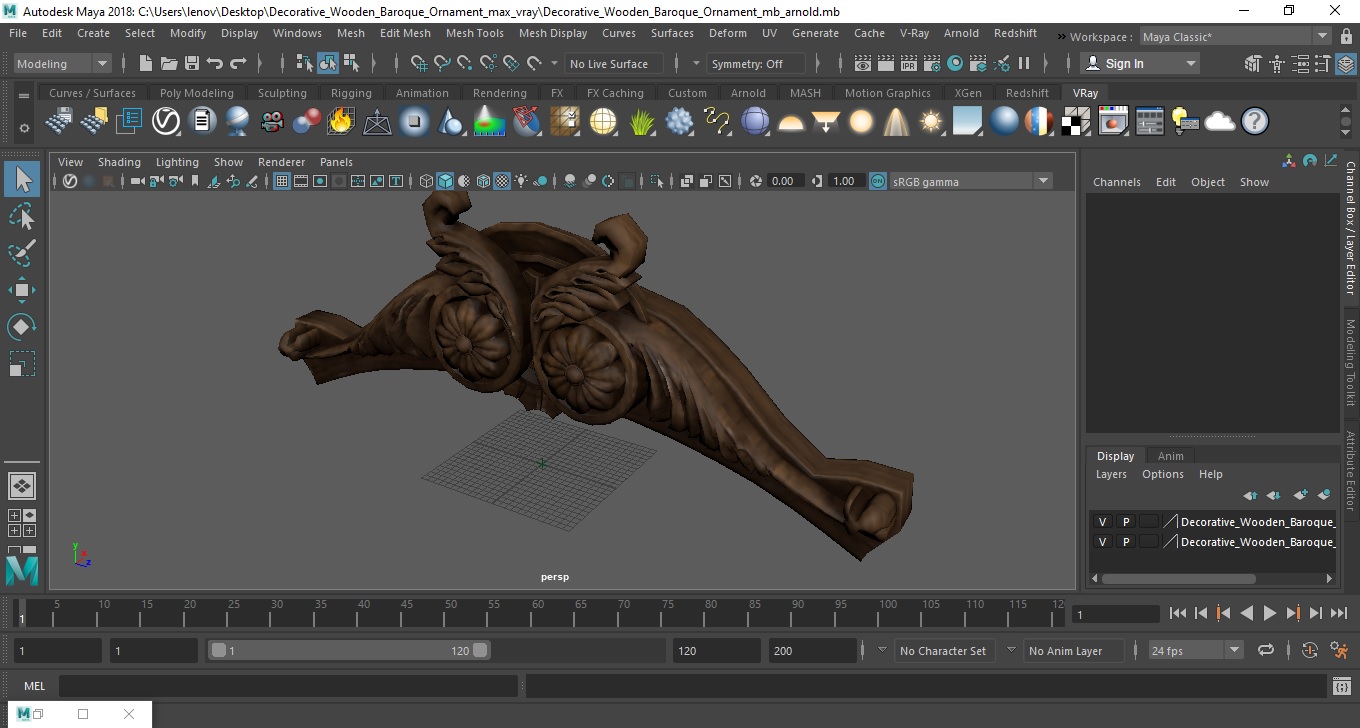Click the undo arrow in status line
The height and width of the screenshot is (728, 1360).
tap(215, 64)
